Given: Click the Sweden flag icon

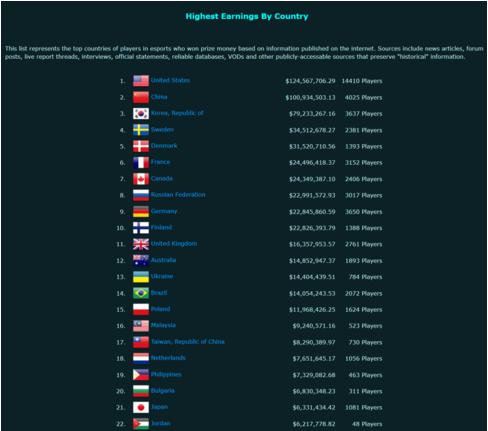Looking at the screenshot, I should click(x=141, y=130).
